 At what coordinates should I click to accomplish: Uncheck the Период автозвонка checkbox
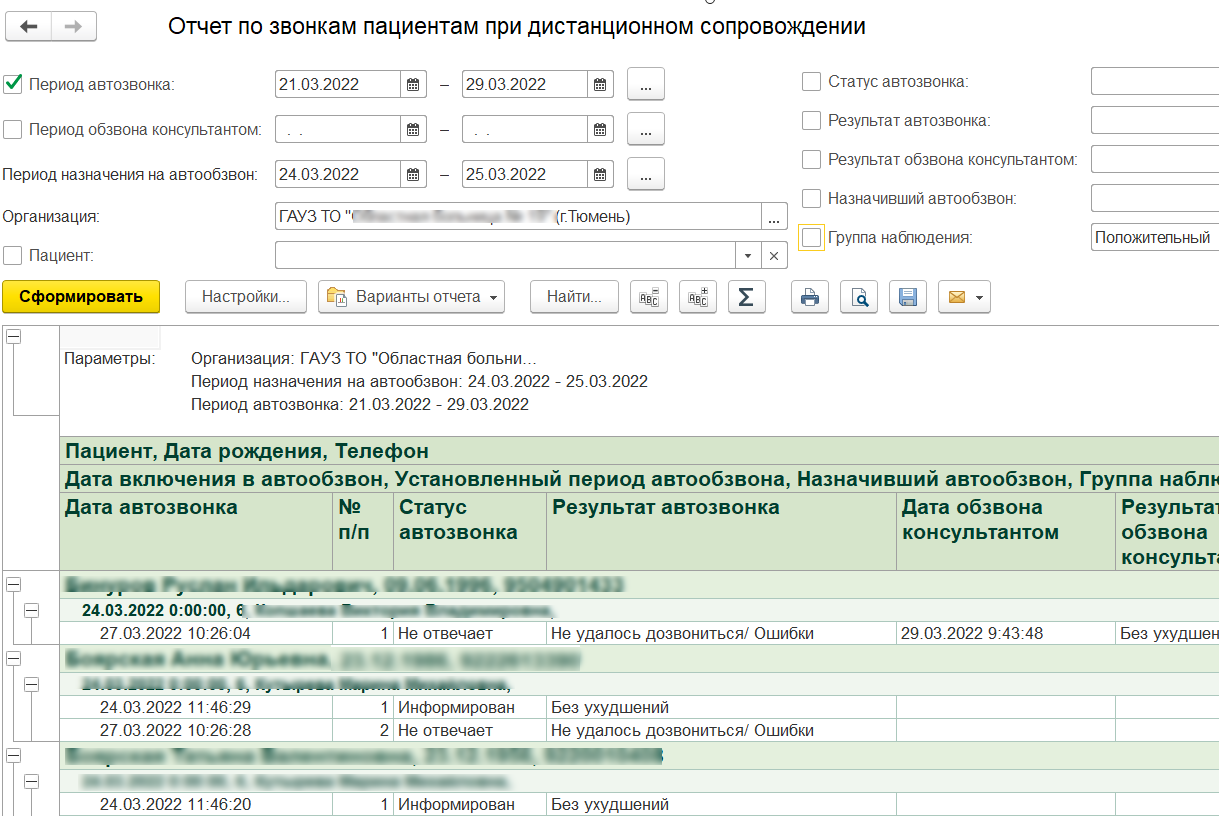[13, 85]
